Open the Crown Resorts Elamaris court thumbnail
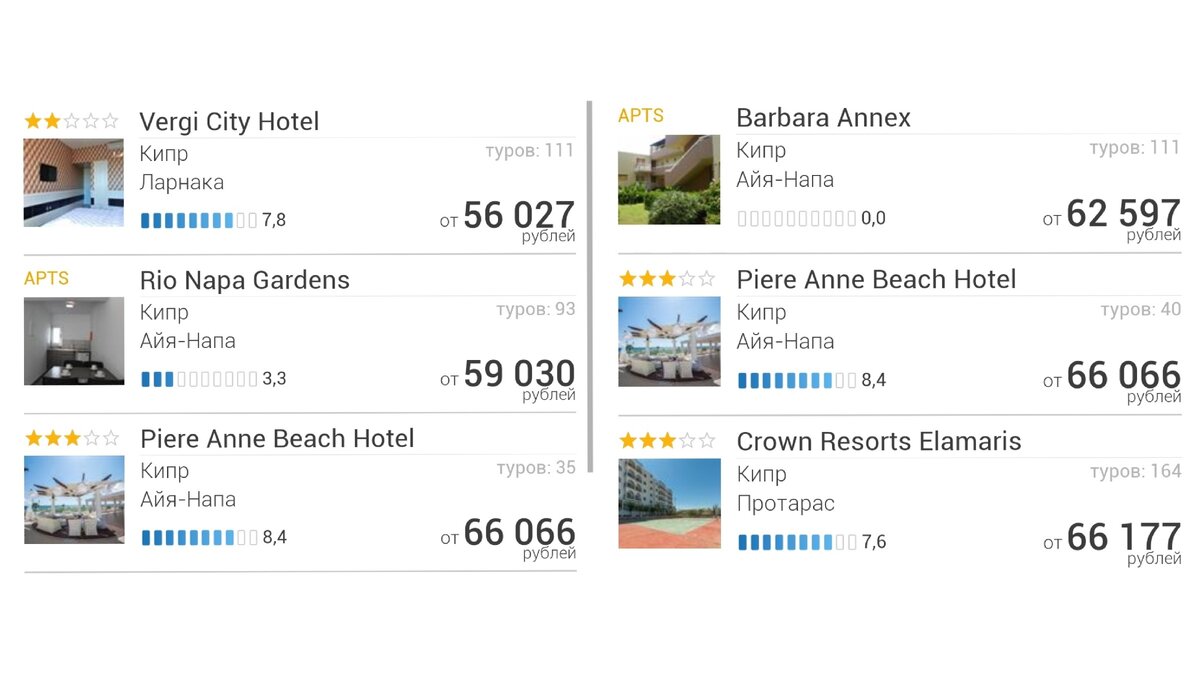Screen dimensions: 1200x674 (x=669, y=503)
